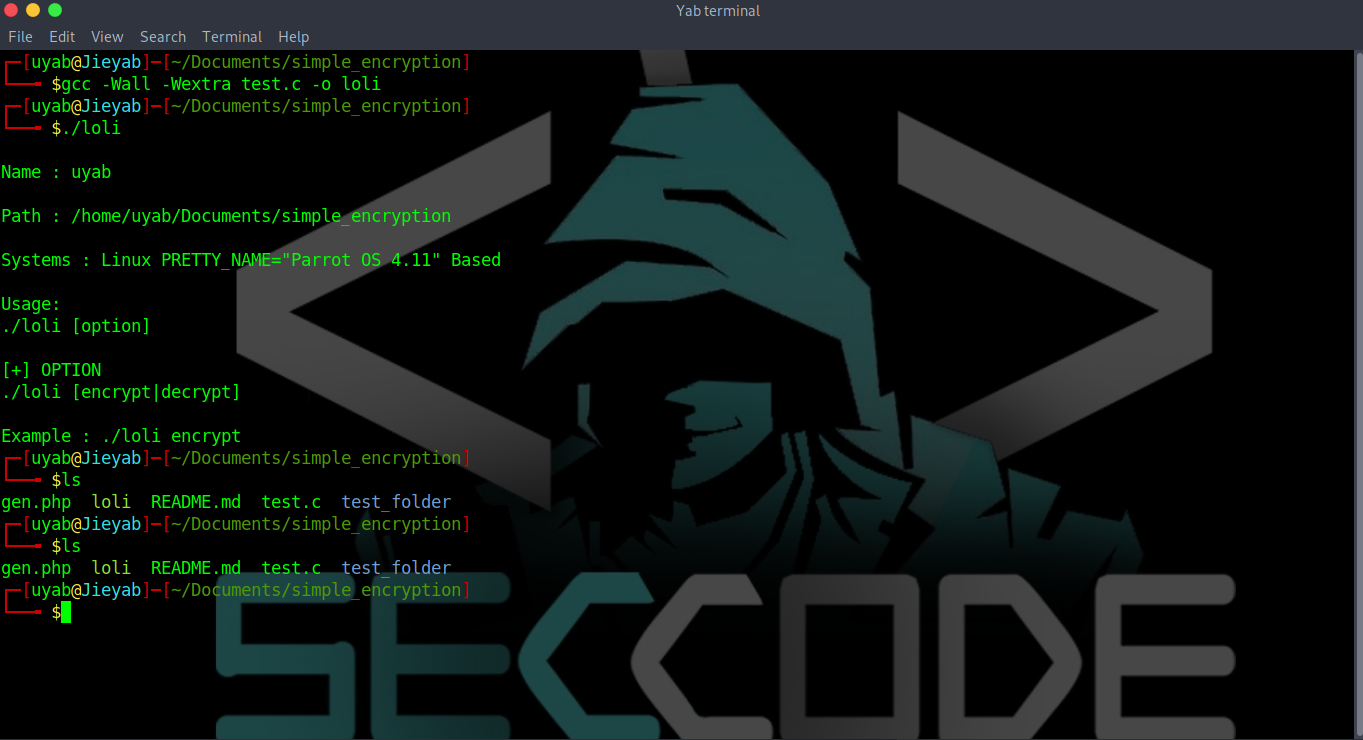Viewport: 1363px width, 740px height.
Task: Click 'Parrot OS 4.11' in the Systems line
Action: pyautogui.click(x=361, y=260)
